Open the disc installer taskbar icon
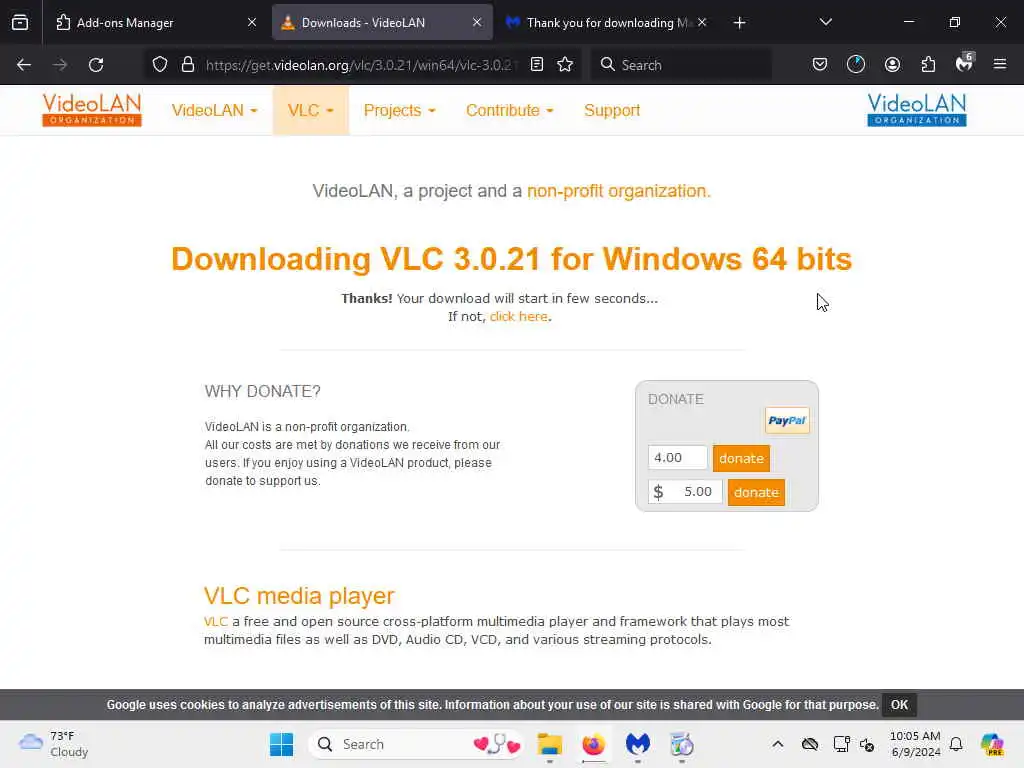 click(x=681, y=744)
